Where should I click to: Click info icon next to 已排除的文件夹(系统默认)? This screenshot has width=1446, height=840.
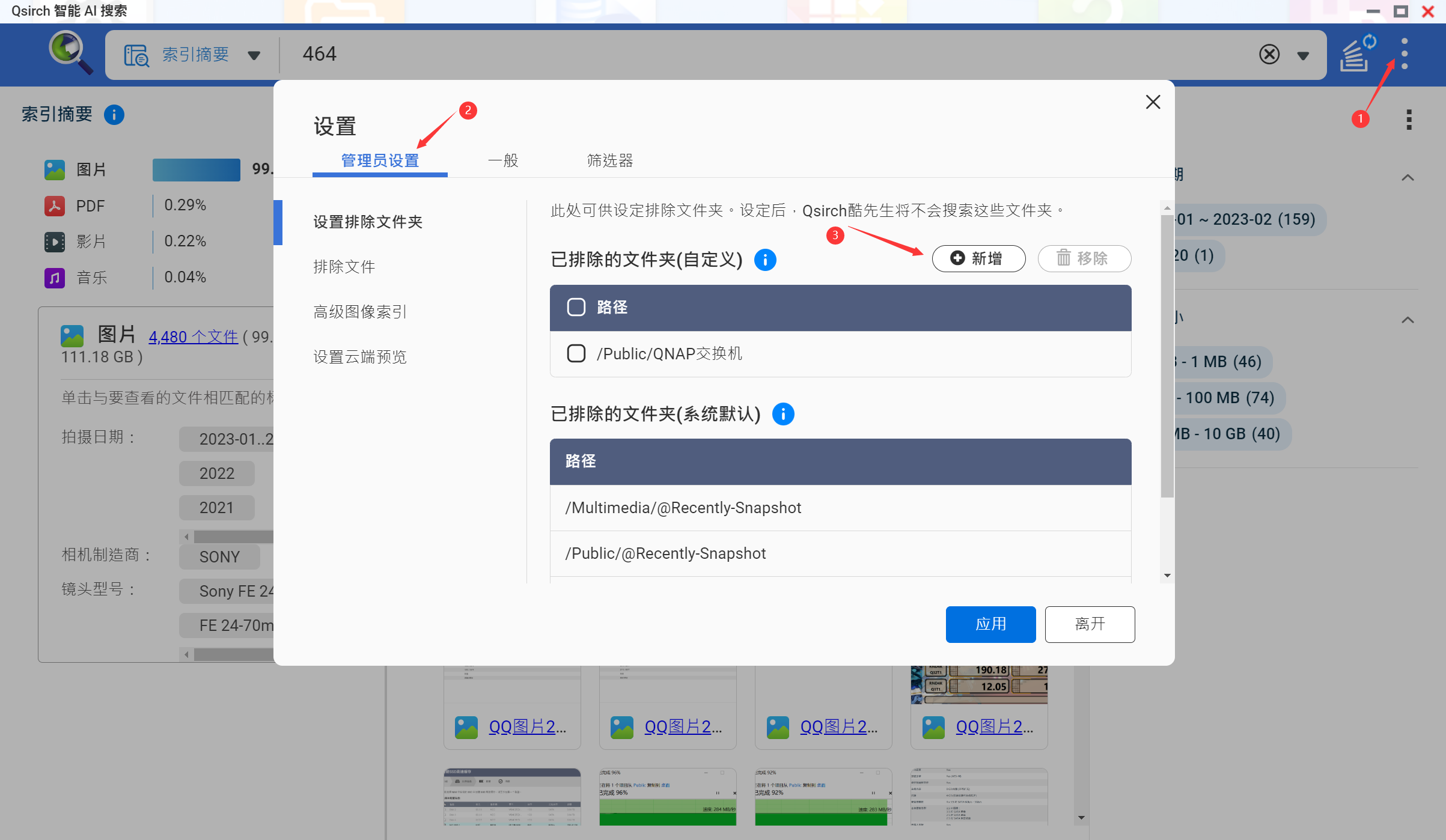(783, 414)
